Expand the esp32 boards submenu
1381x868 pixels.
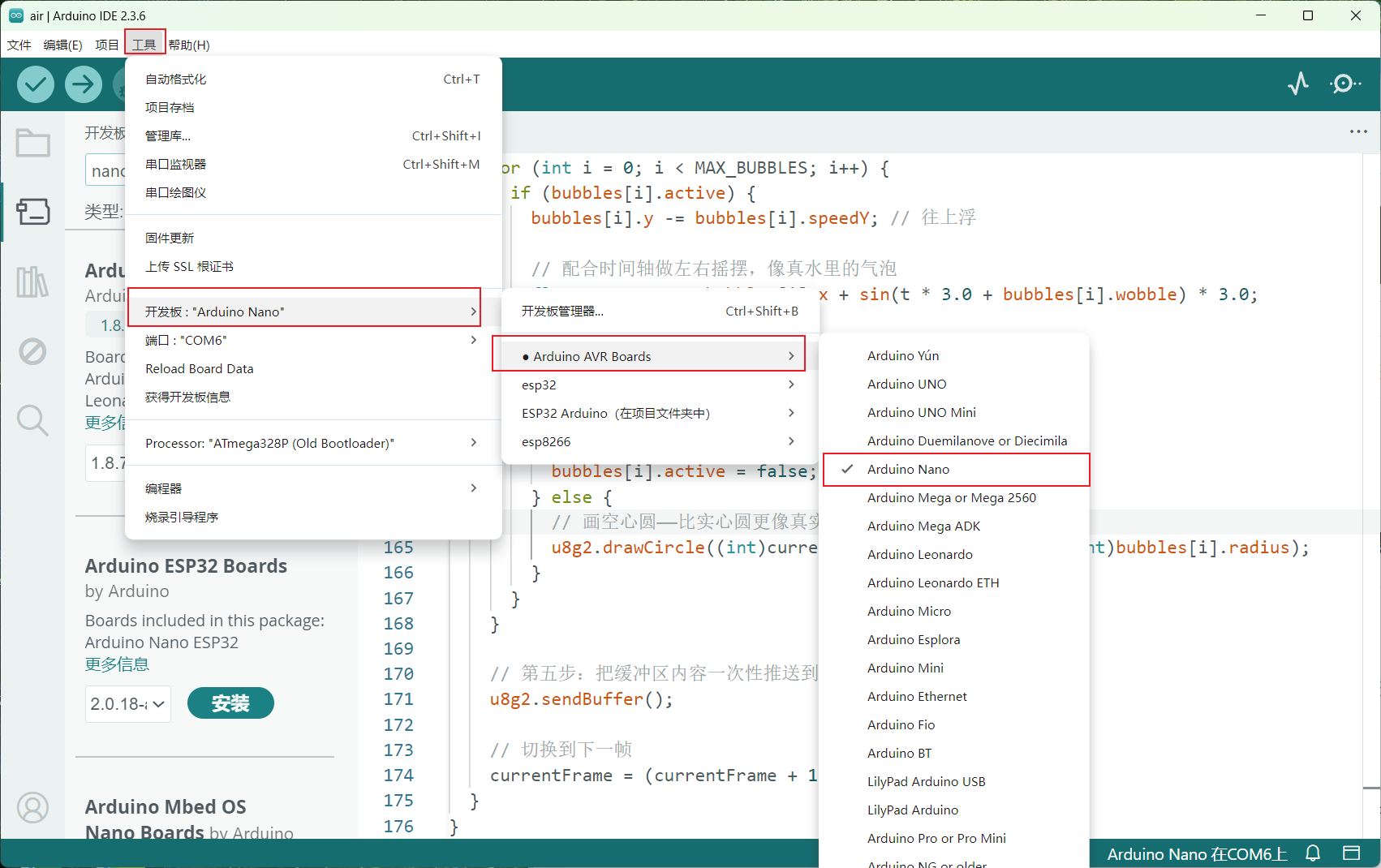point(660,385)
